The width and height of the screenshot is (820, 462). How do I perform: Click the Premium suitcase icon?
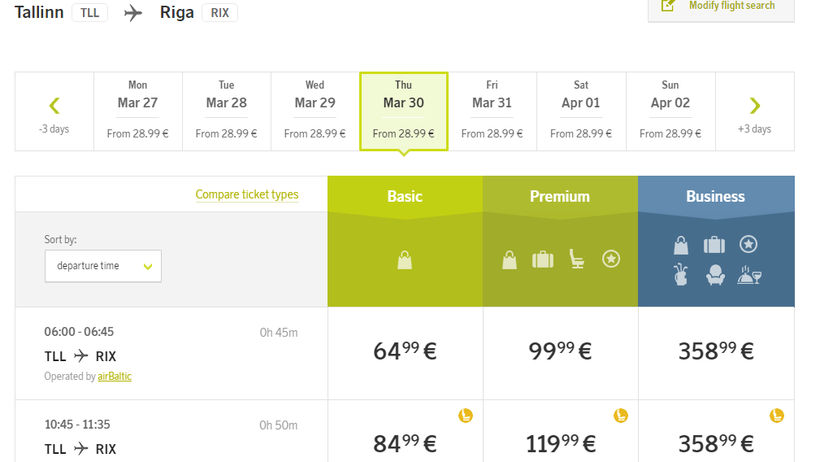click(x=542, y=259)
